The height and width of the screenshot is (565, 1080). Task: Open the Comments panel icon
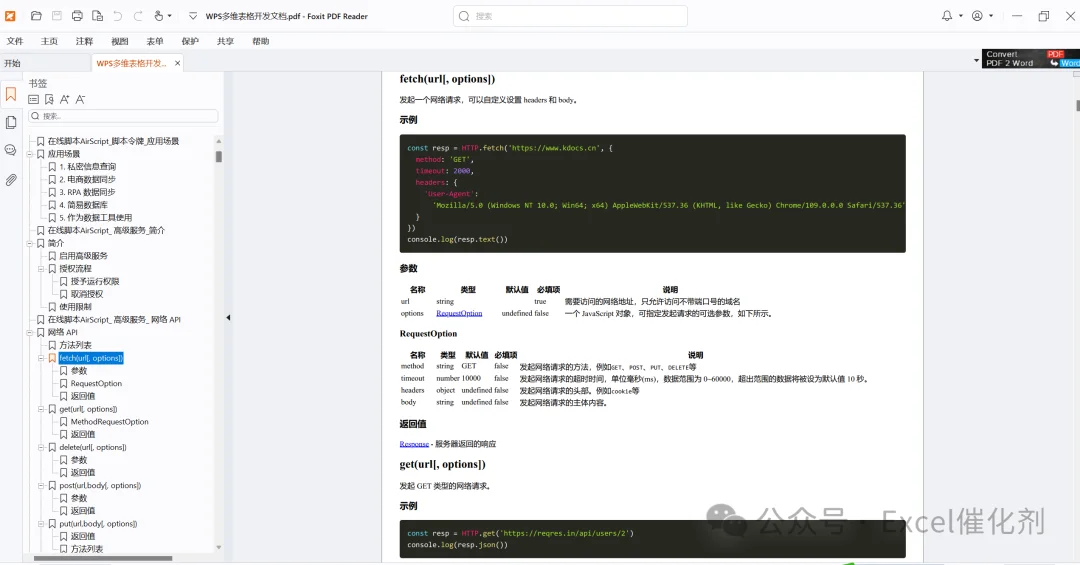[x=10, y=150]
